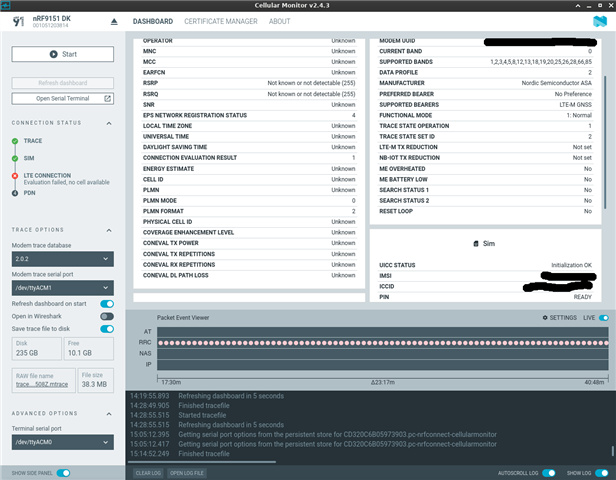This screenshot has width=616, height=480.
Task: Toggle Autoscroll Log switch
Action: coord(549,473)
